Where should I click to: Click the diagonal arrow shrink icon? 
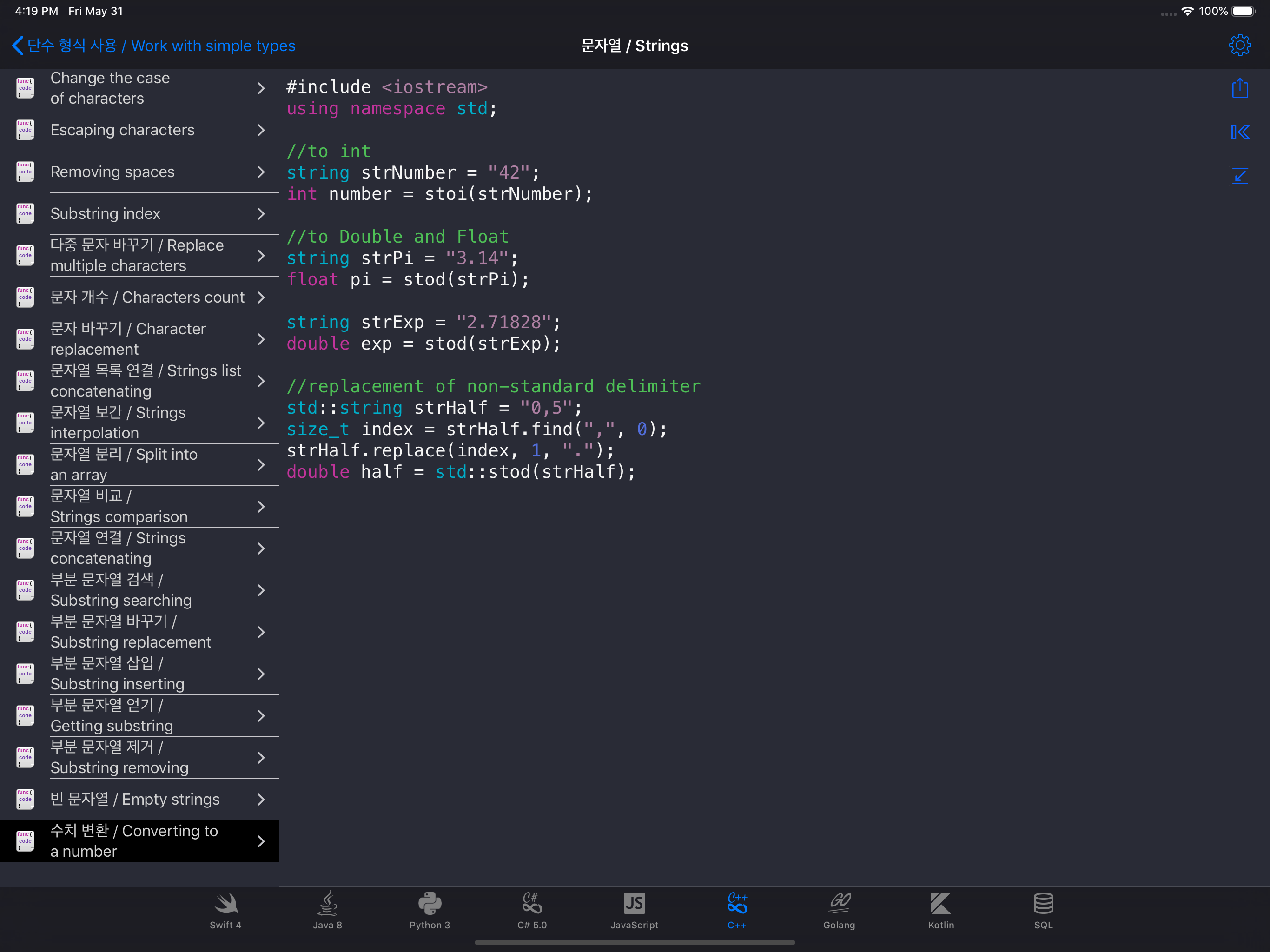(x=1240, y=176)
